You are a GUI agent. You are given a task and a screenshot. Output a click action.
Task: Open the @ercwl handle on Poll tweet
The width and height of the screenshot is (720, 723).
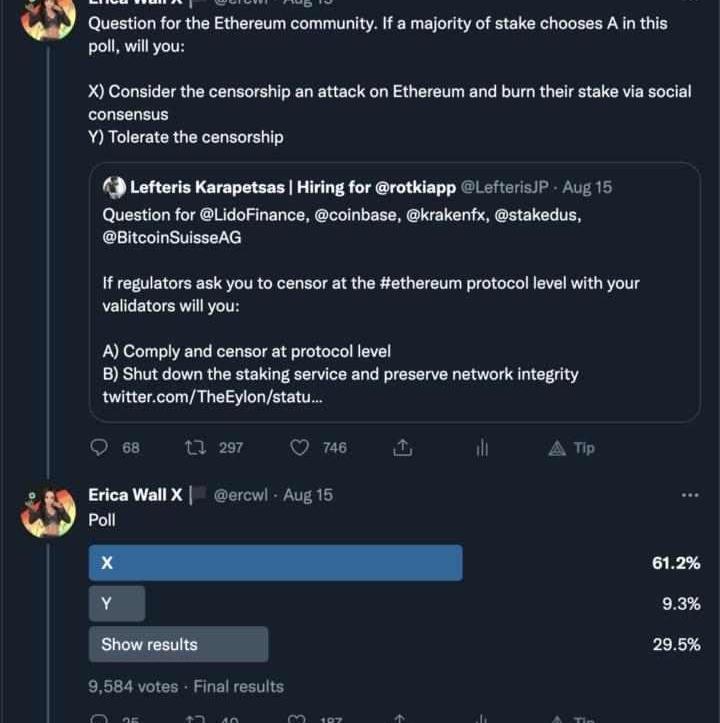240,495
